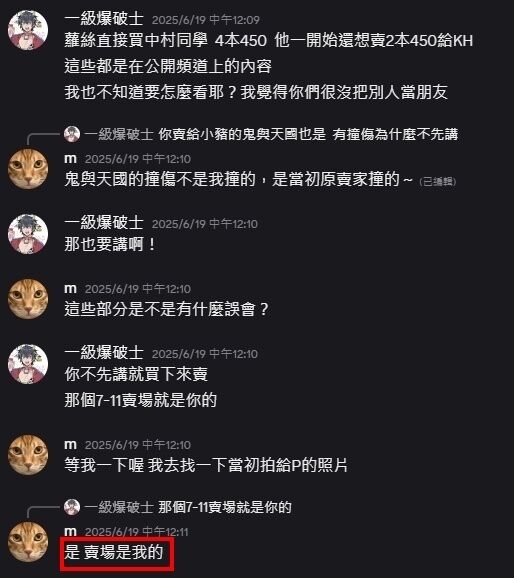The height and width of the screenshot is (578, 514).
Task: Click small reply avatar before 你賣給小豬的鬼與天國
Action: 72,134
